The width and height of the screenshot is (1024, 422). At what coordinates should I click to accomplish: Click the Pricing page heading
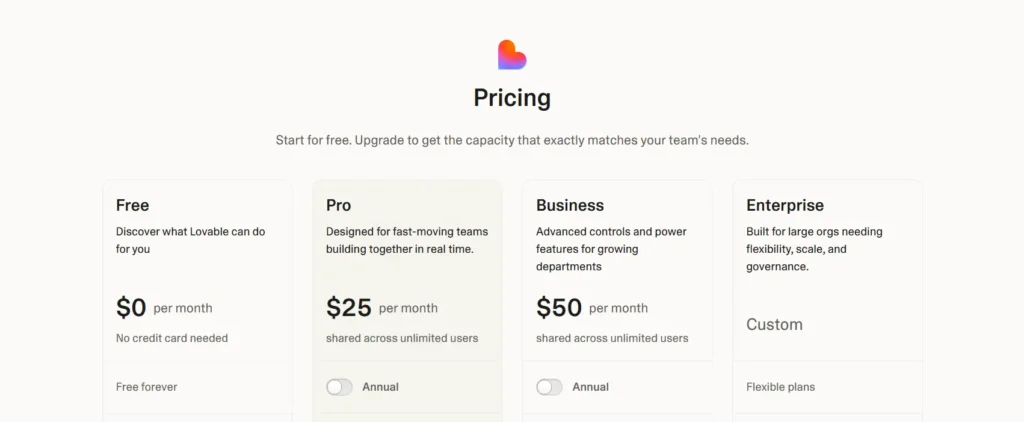point(512,98)
